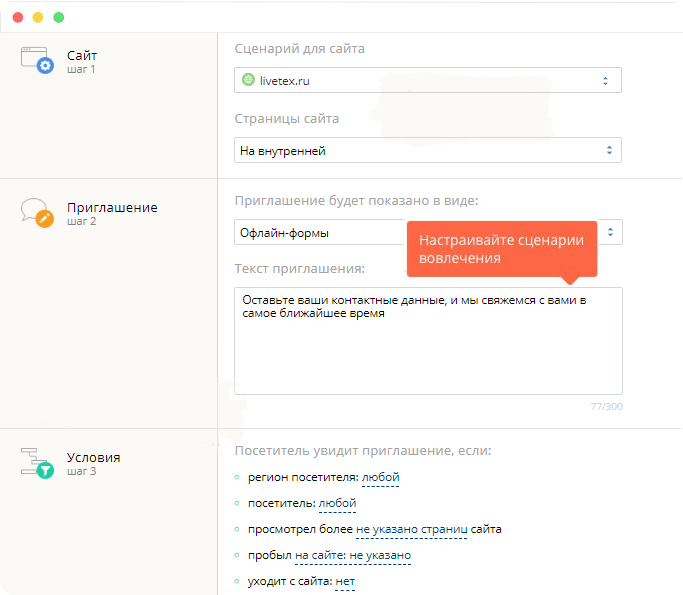Click the Условия funnel filter icon
Image resolution: width=683 pixels, height=595 pixels.
coord(37,463)
